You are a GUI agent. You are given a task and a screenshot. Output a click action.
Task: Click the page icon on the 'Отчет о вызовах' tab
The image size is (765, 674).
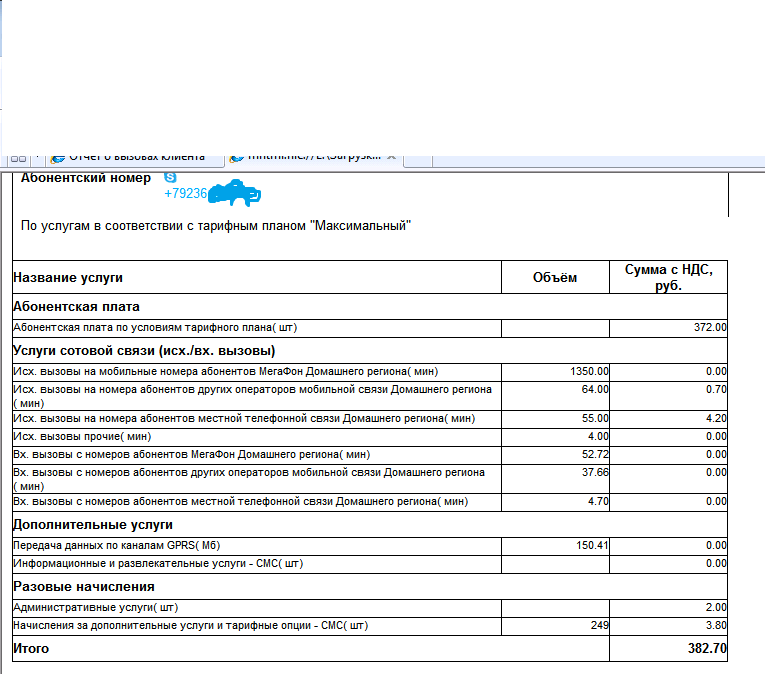click(x=58, y=157)
